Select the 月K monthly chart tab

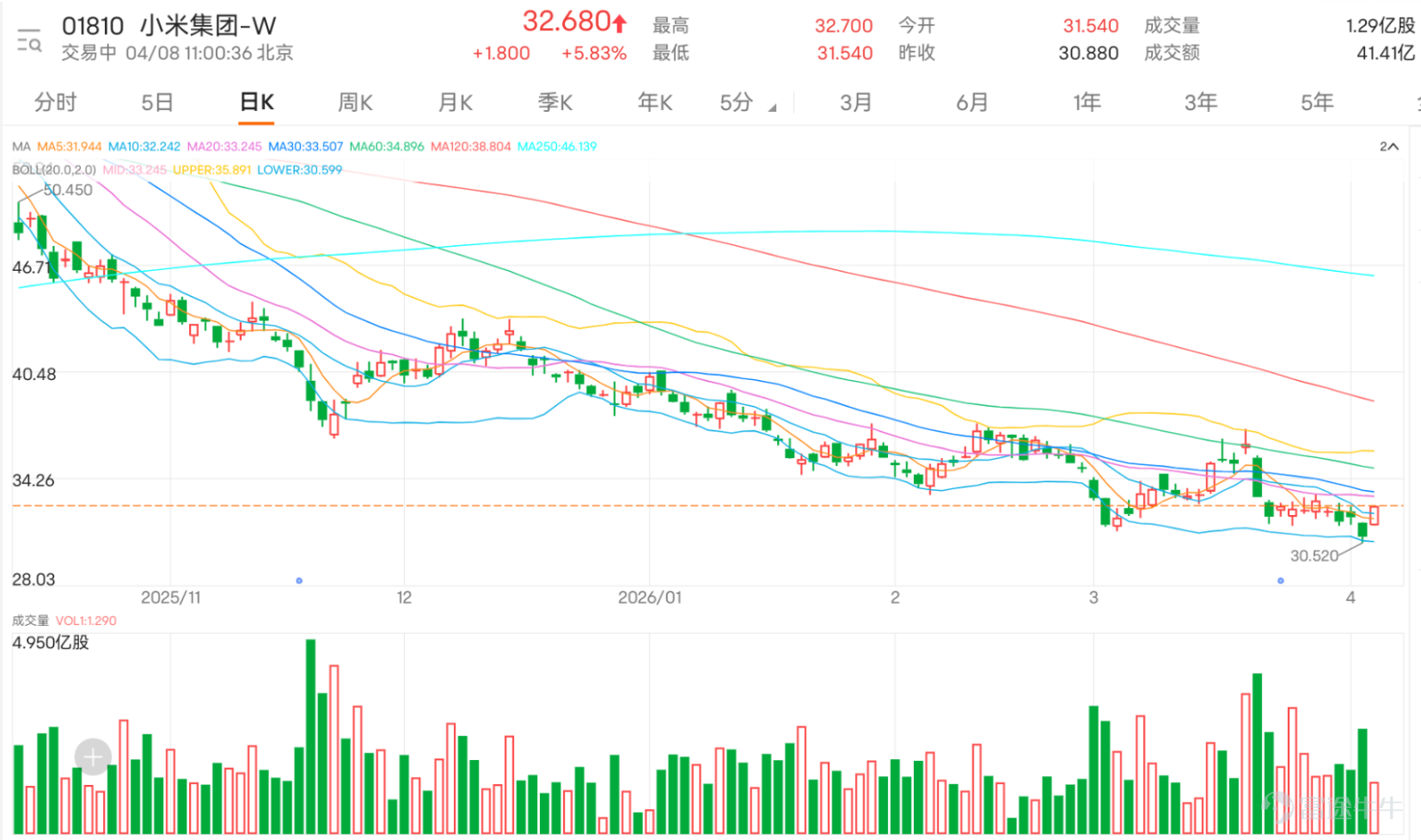[456, 102]
